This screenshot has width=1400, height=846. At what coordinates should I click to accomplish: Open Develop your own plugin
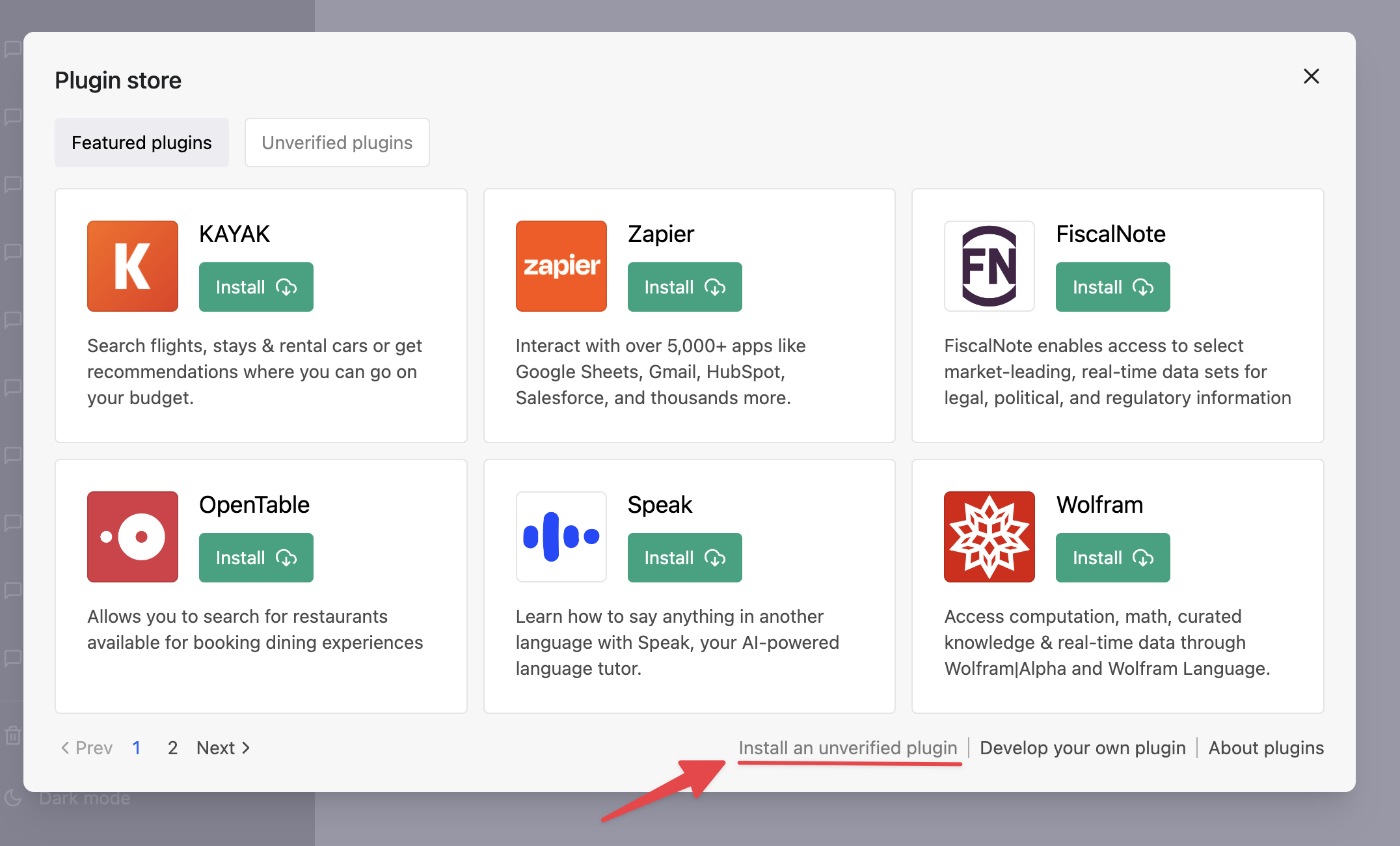tap(1083, 748)
